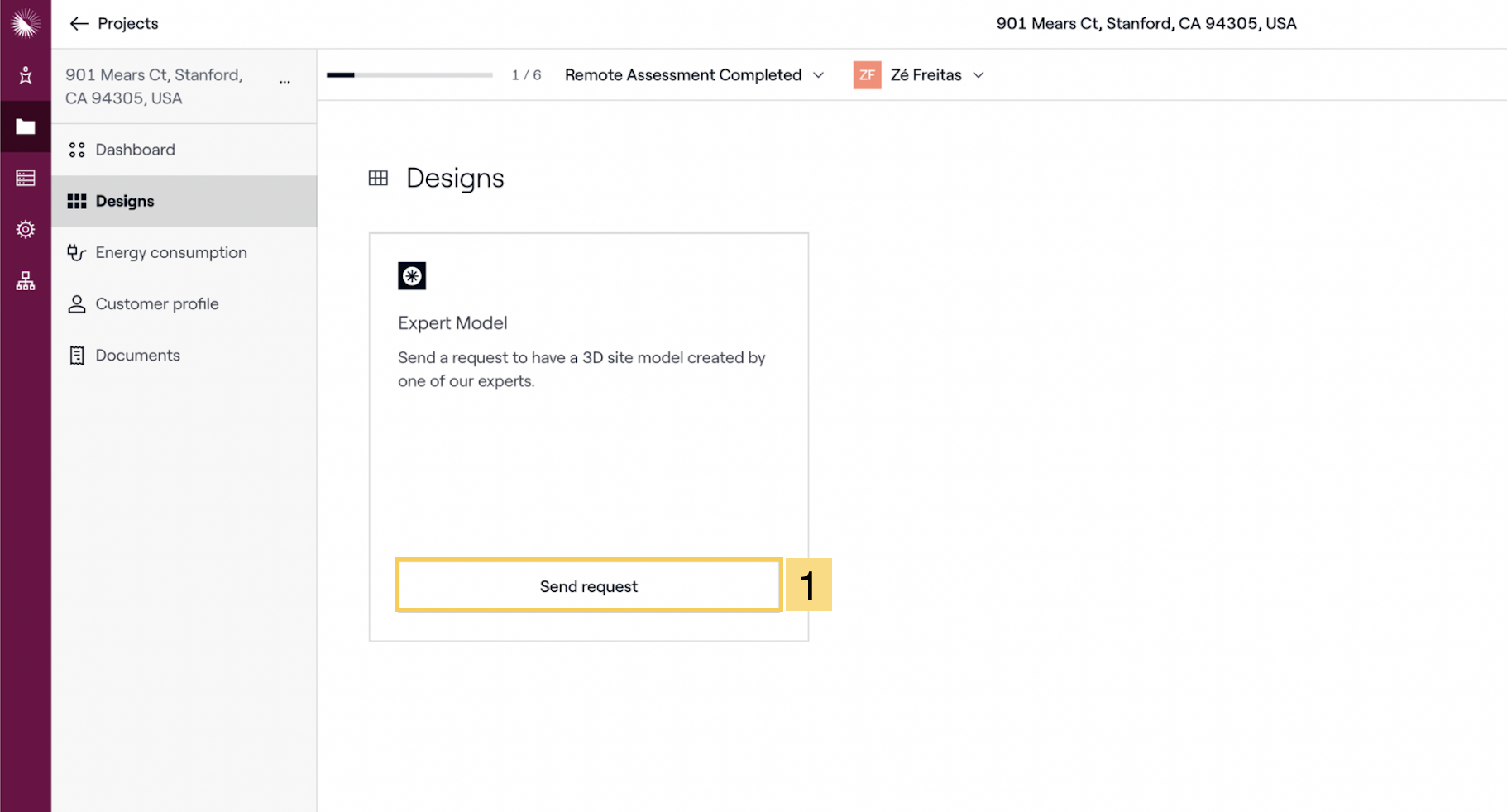Open Documents in the sidebar
Viewport: 1507px width, 812px height.
coord(137,355)
